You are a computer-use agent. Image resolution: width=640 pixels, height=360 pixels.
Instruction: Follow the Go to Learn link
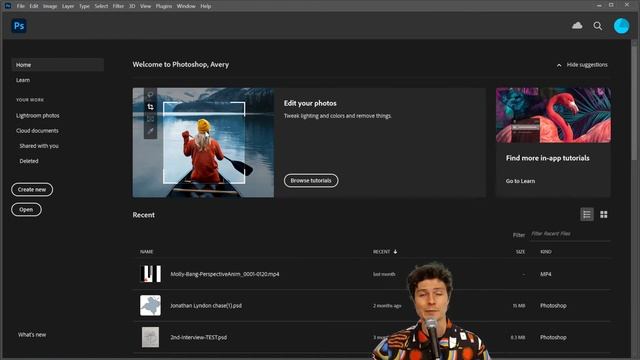click(520, 181)
